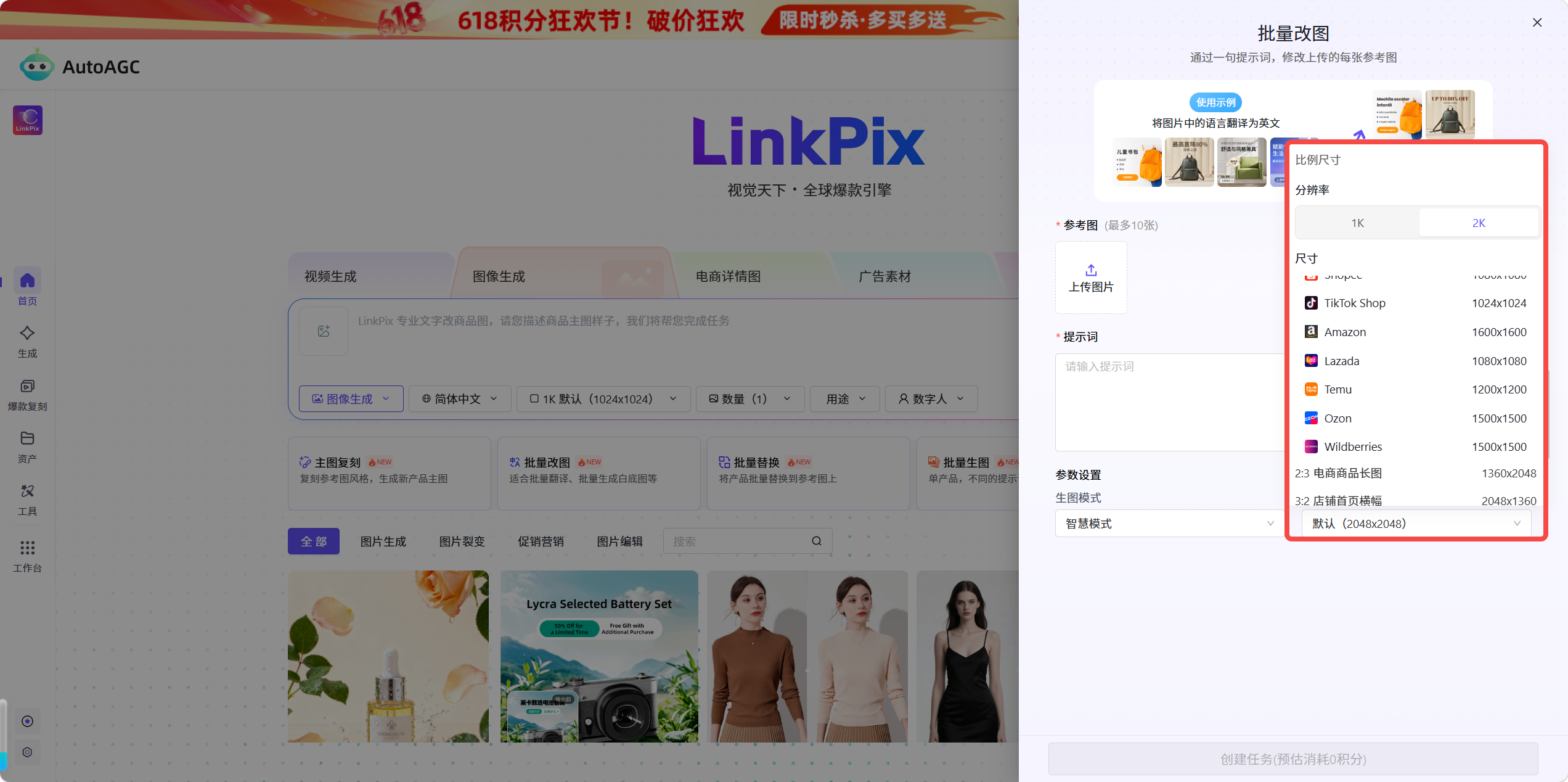
Task: Select 全部 filter tab
Action: point(314,541)
